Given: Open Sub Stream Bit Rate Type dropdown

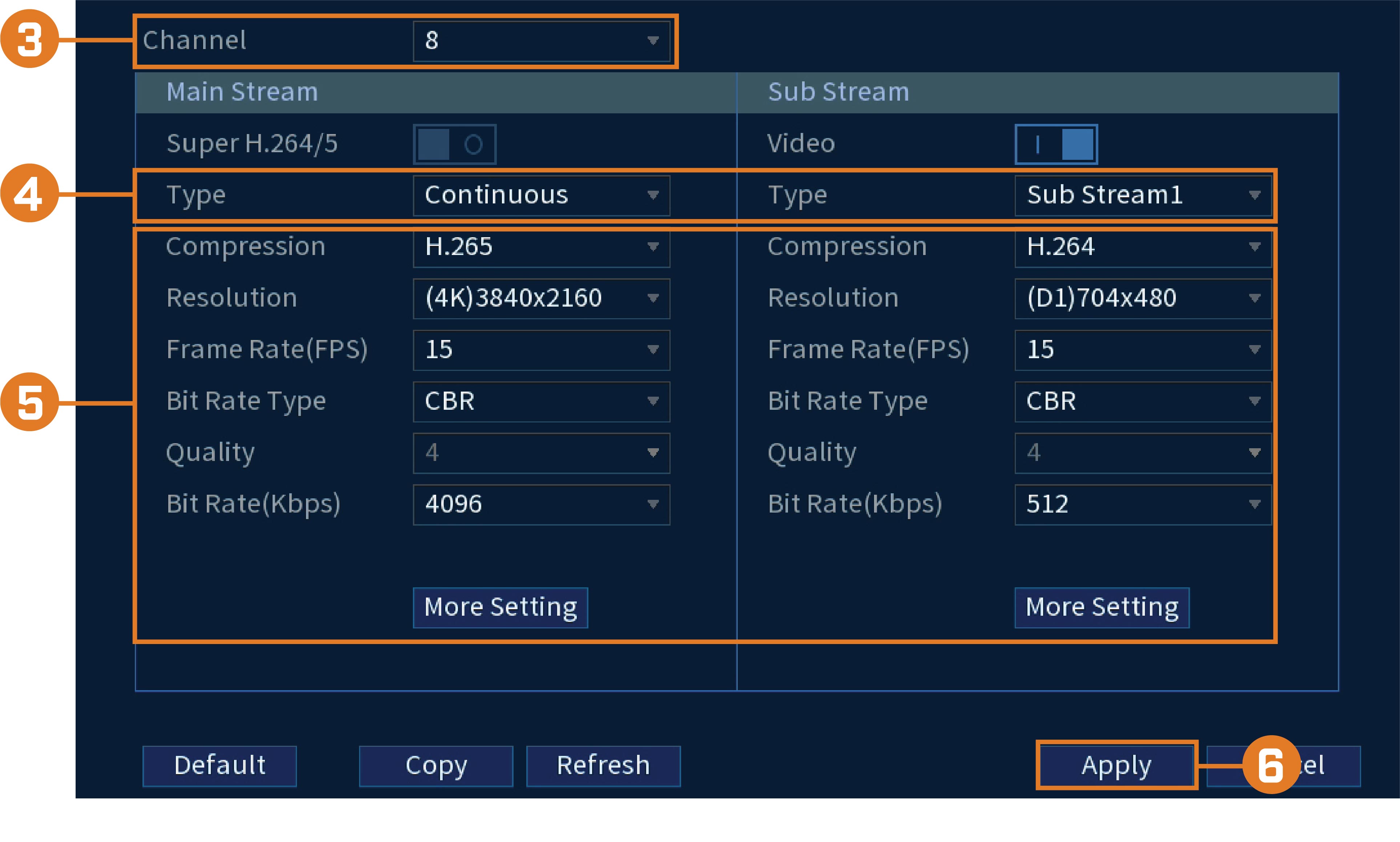Looking at the screenshot, I should tap(1143, 402).
